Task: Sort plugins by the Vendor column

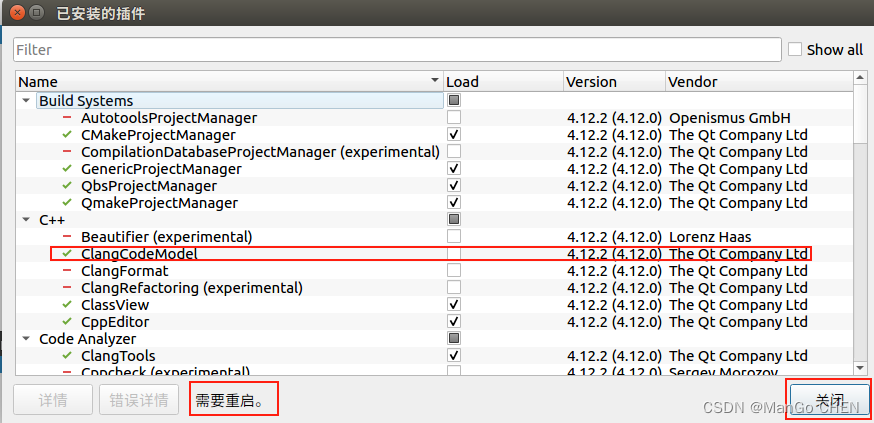Action: coord(758,82)
